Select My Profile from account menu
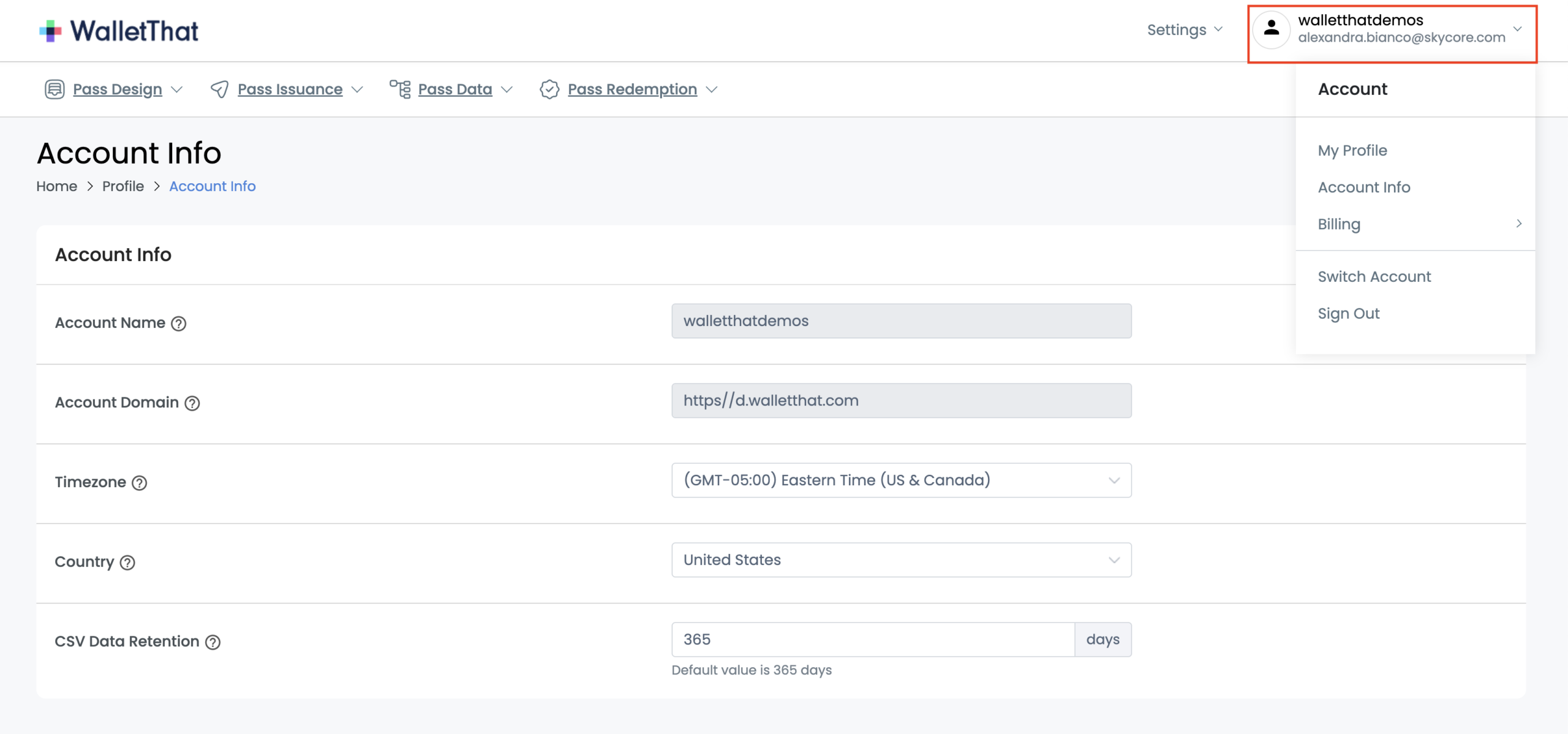This screenshot has width=1568, height=734. (1352, 150)
